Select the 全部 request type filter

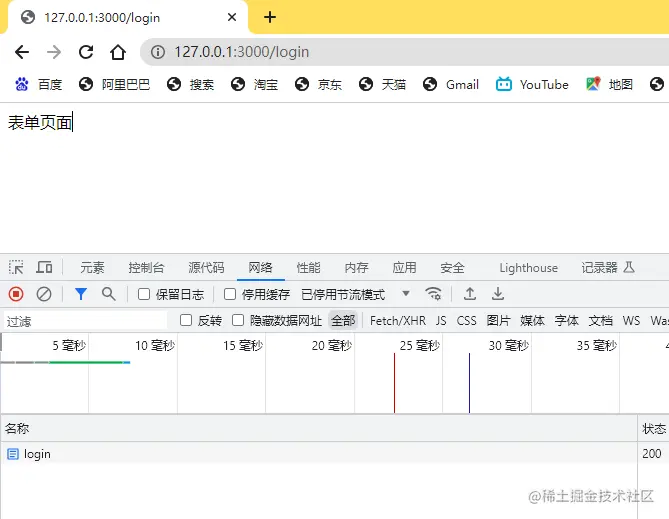pyautogui.click(x=343, y=321)
